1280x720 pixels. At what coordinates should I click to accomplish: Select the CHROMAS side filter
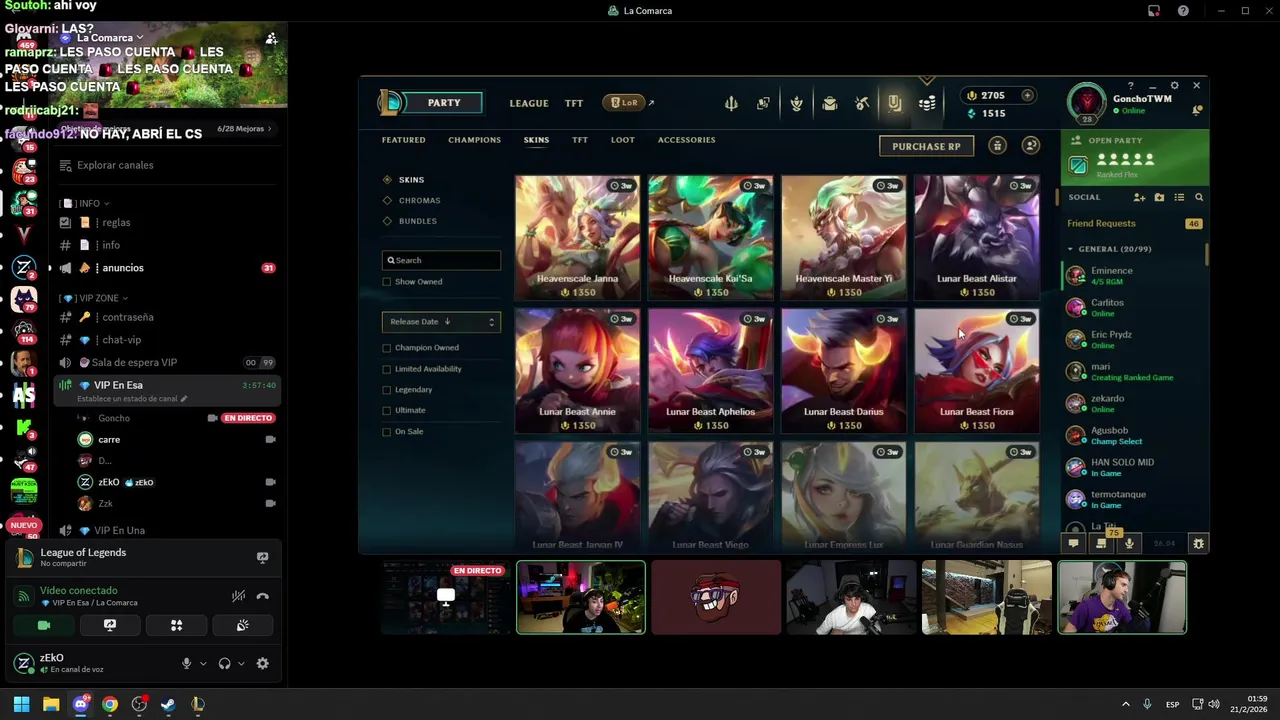(x=412, y=200)
